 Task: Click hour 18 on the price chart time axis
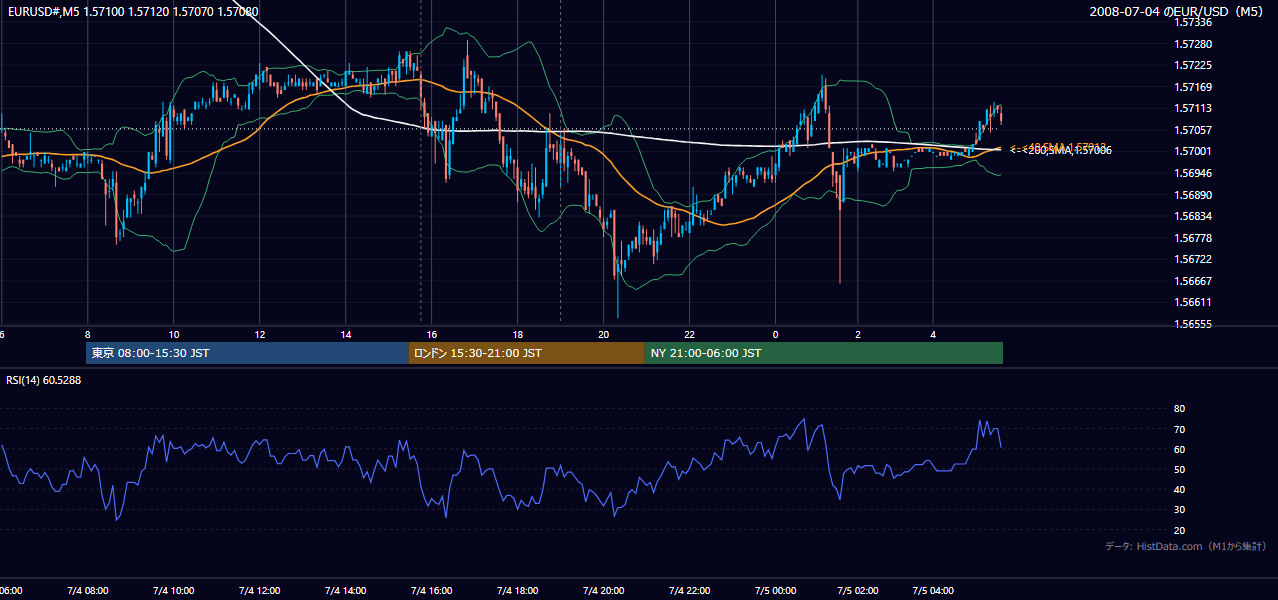pyautogui.click(x=518, y=334)
